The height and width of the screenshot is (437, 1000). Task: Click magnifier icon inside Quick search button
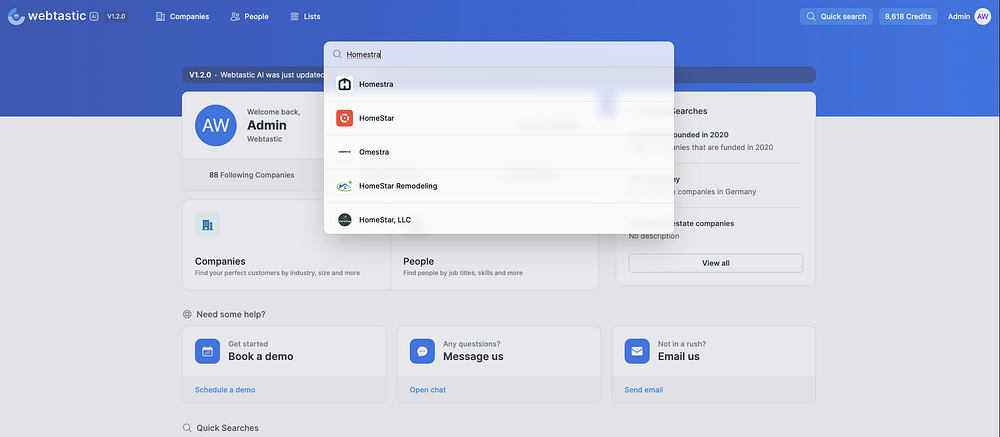811,17
